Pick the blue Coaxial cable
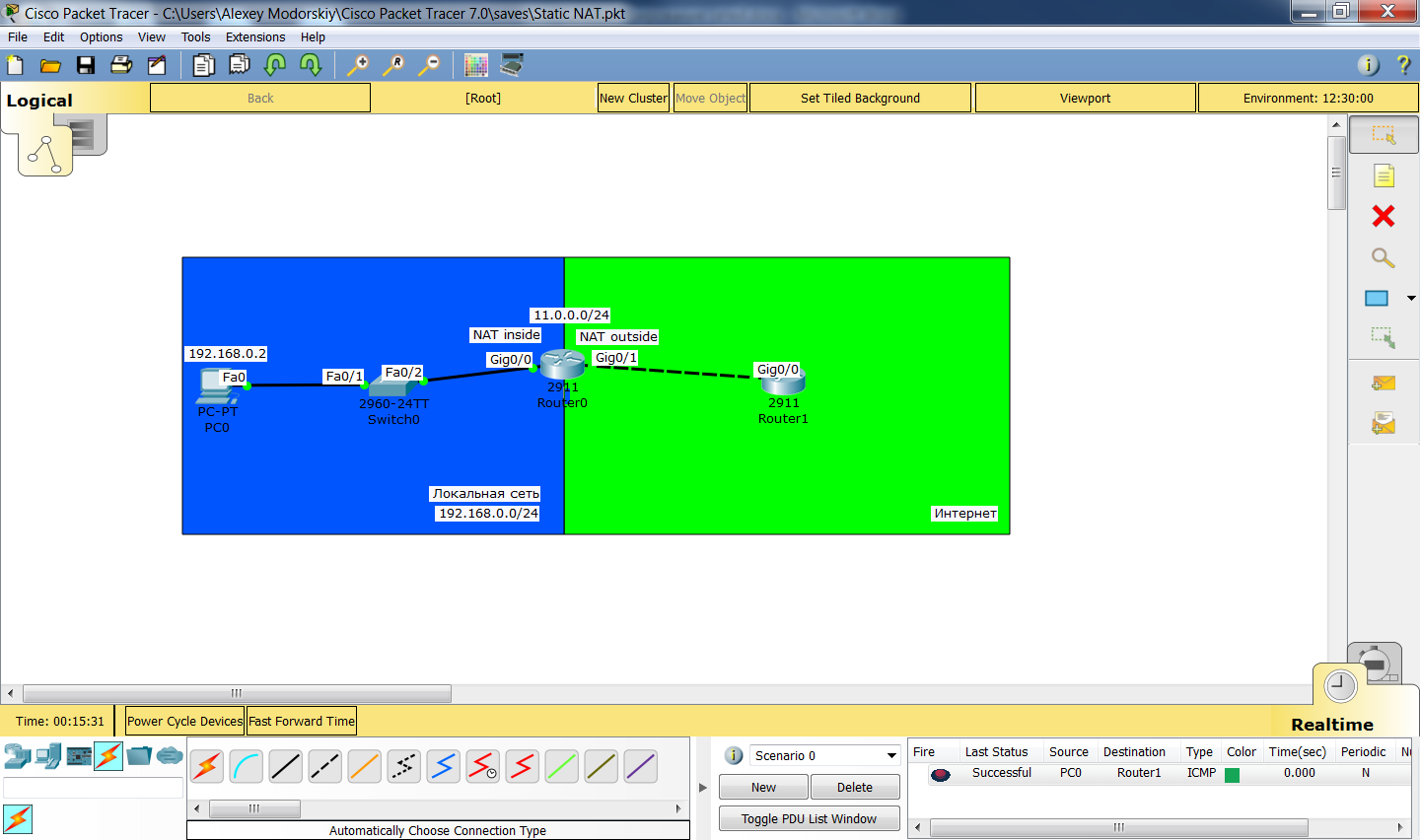Viewport: 1420px width, 840px height. [444, 766]
